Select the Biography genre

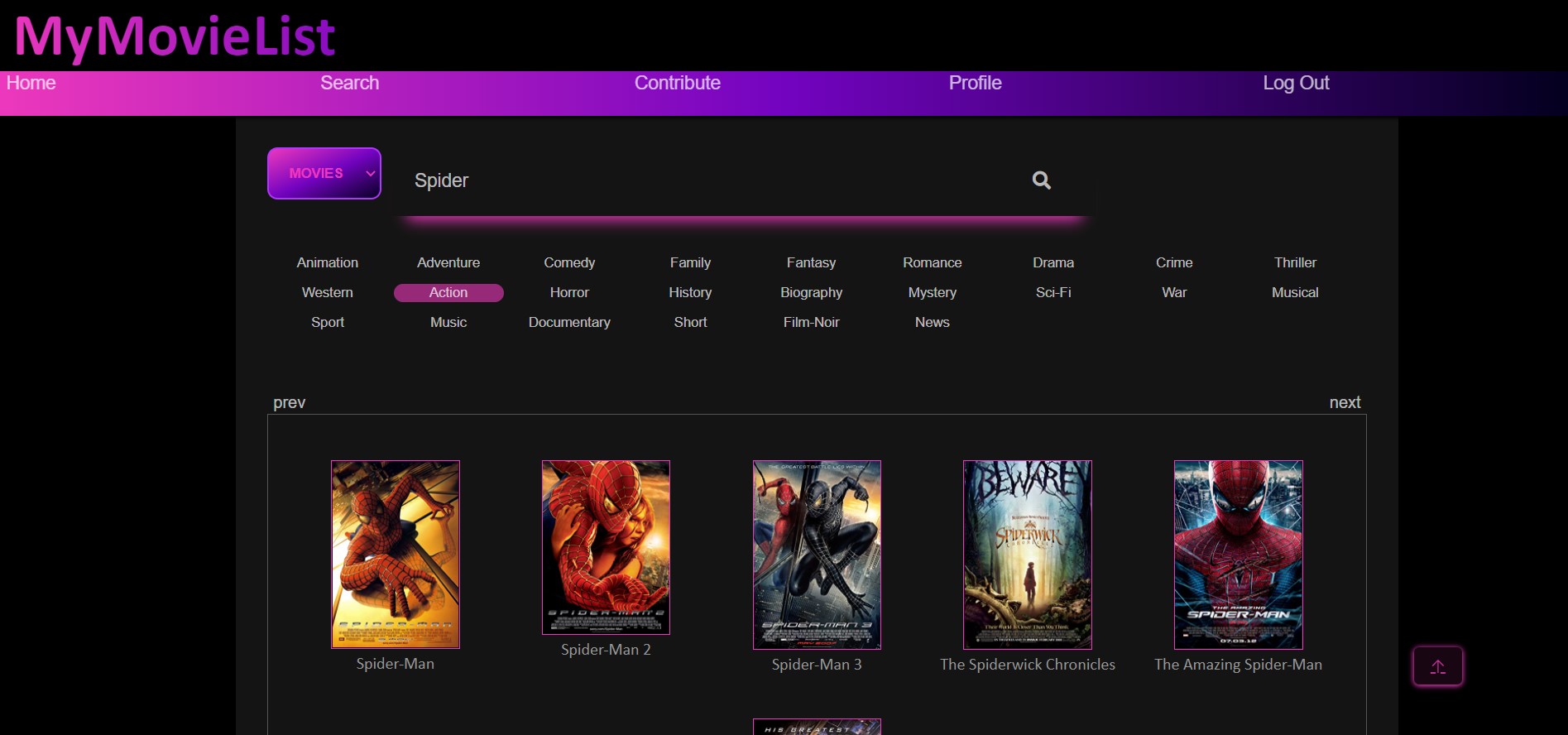pyautogui.click(x=811, y=292)
